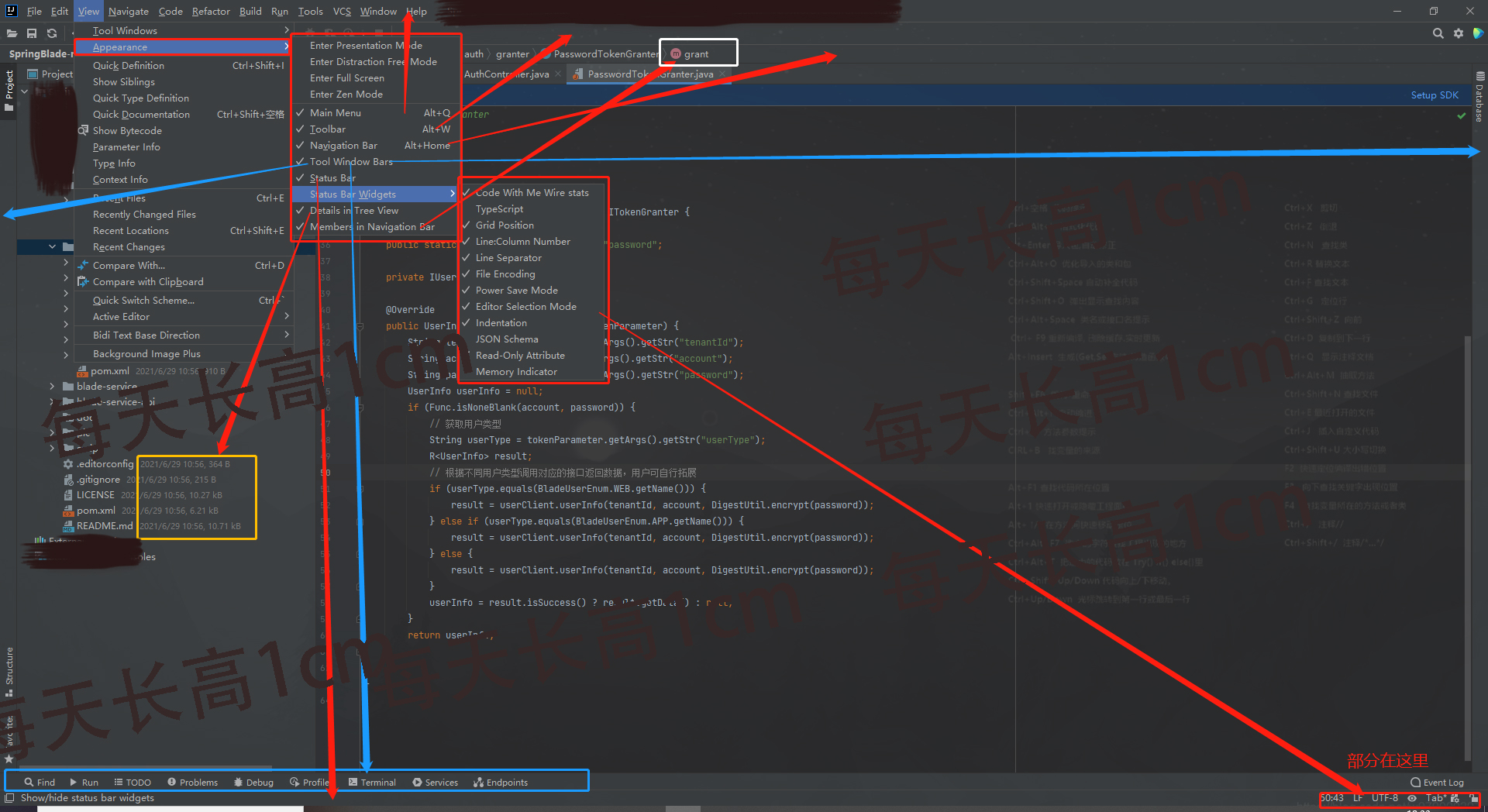
Task: Select Quick Definition menu item
Action: point(183,66)
